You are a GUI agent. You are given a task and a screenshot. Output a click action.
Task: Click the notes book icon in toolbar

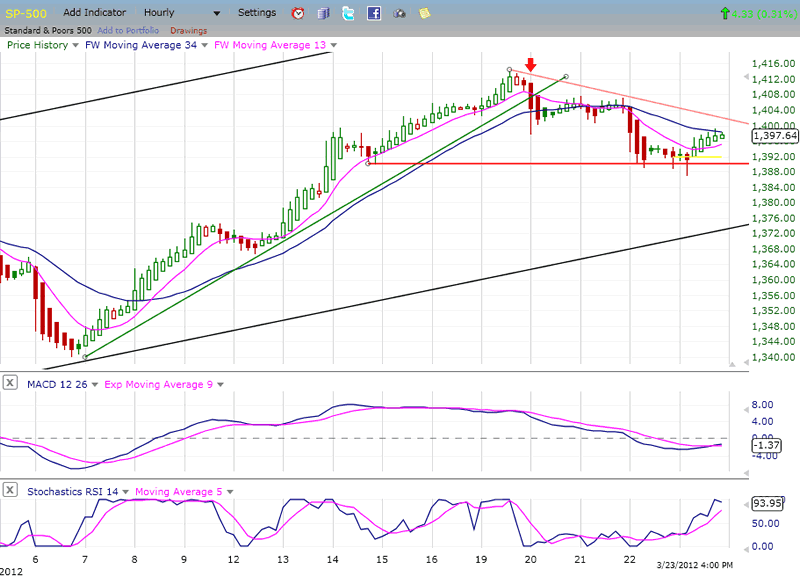click(x=323, y=14)
